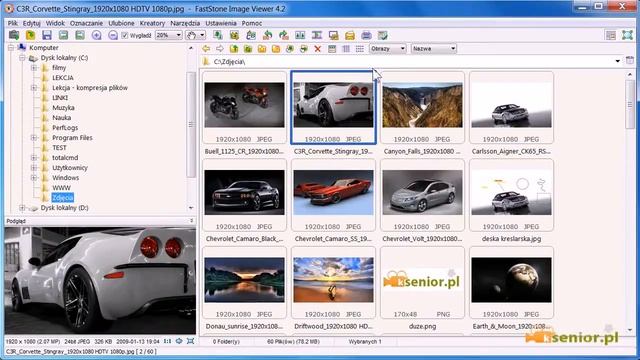Go forward with the right arrow icon

pos(220,49)
